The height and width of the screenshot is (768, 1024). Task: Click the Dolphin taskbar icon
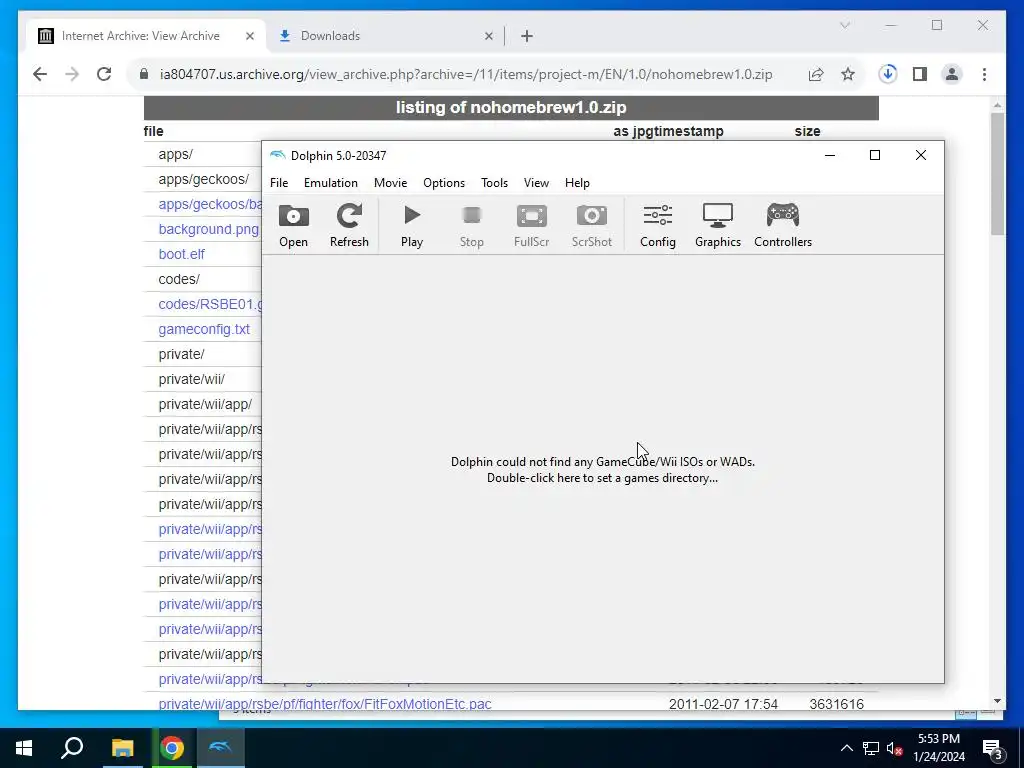pyautogui.click(x=220, y=748)
